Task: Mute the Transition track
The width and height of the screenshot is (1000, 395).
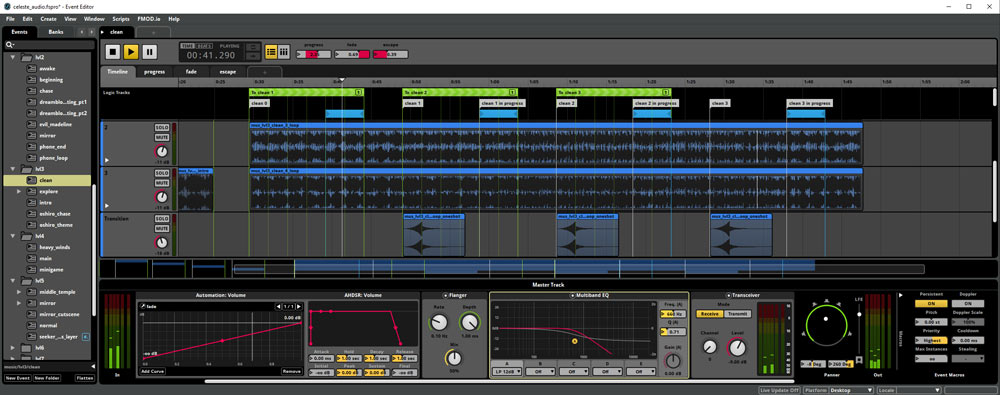Action: click(161, 228)
